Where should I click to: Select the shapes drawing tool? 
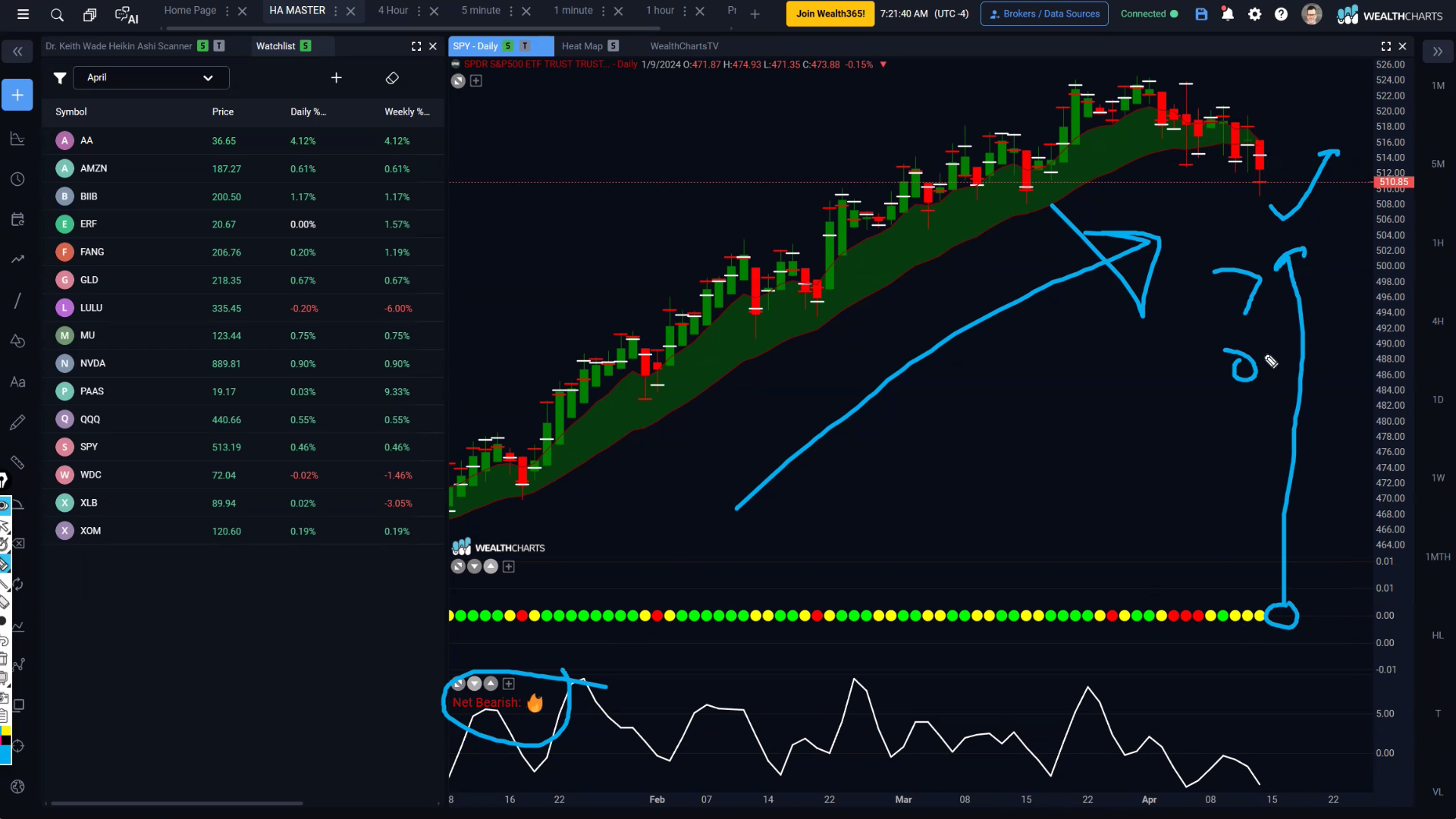17,340
